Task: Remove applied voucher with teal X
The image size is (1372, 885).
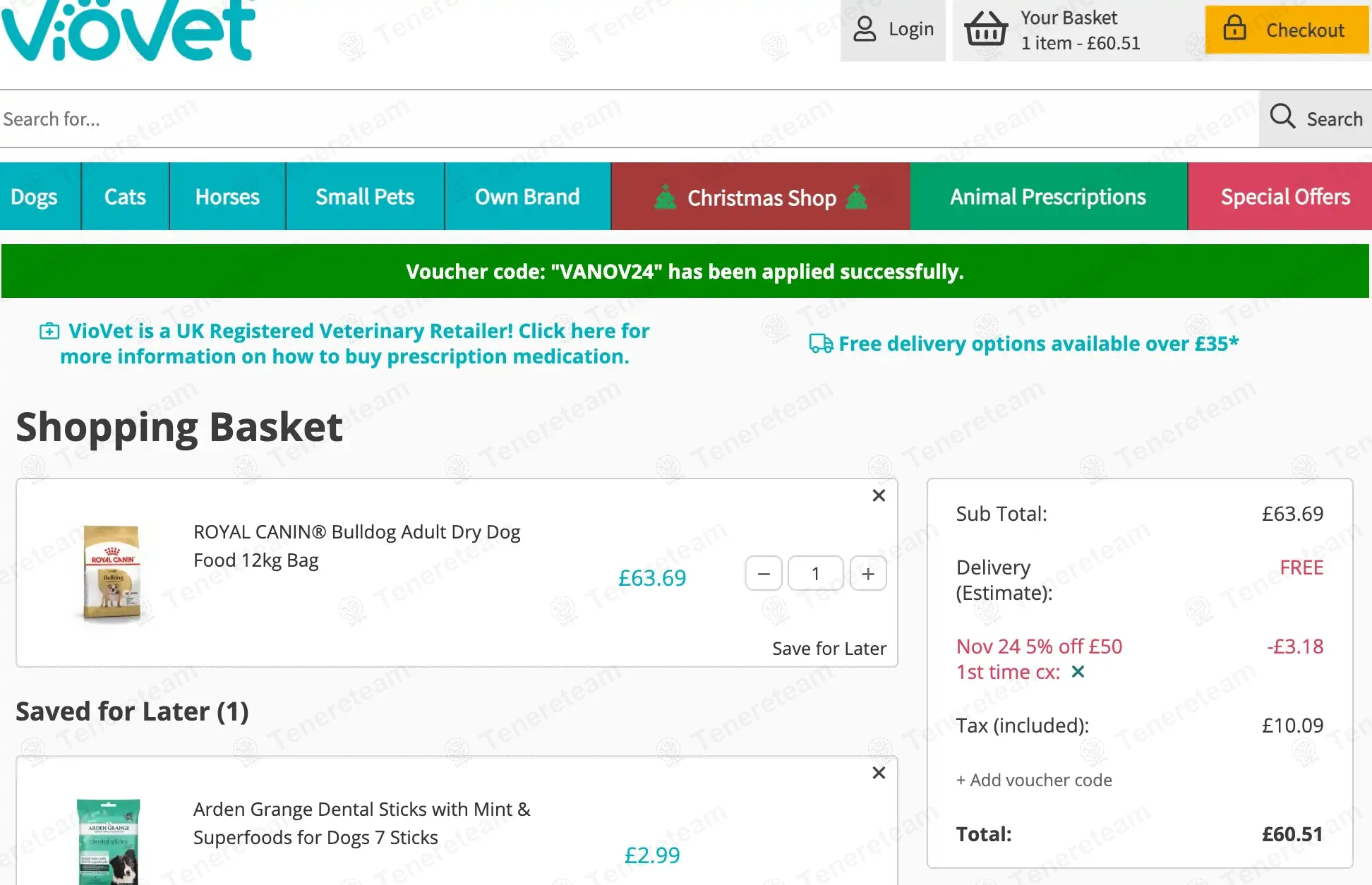Action: pyautogui.click(x=1078, y=672)
